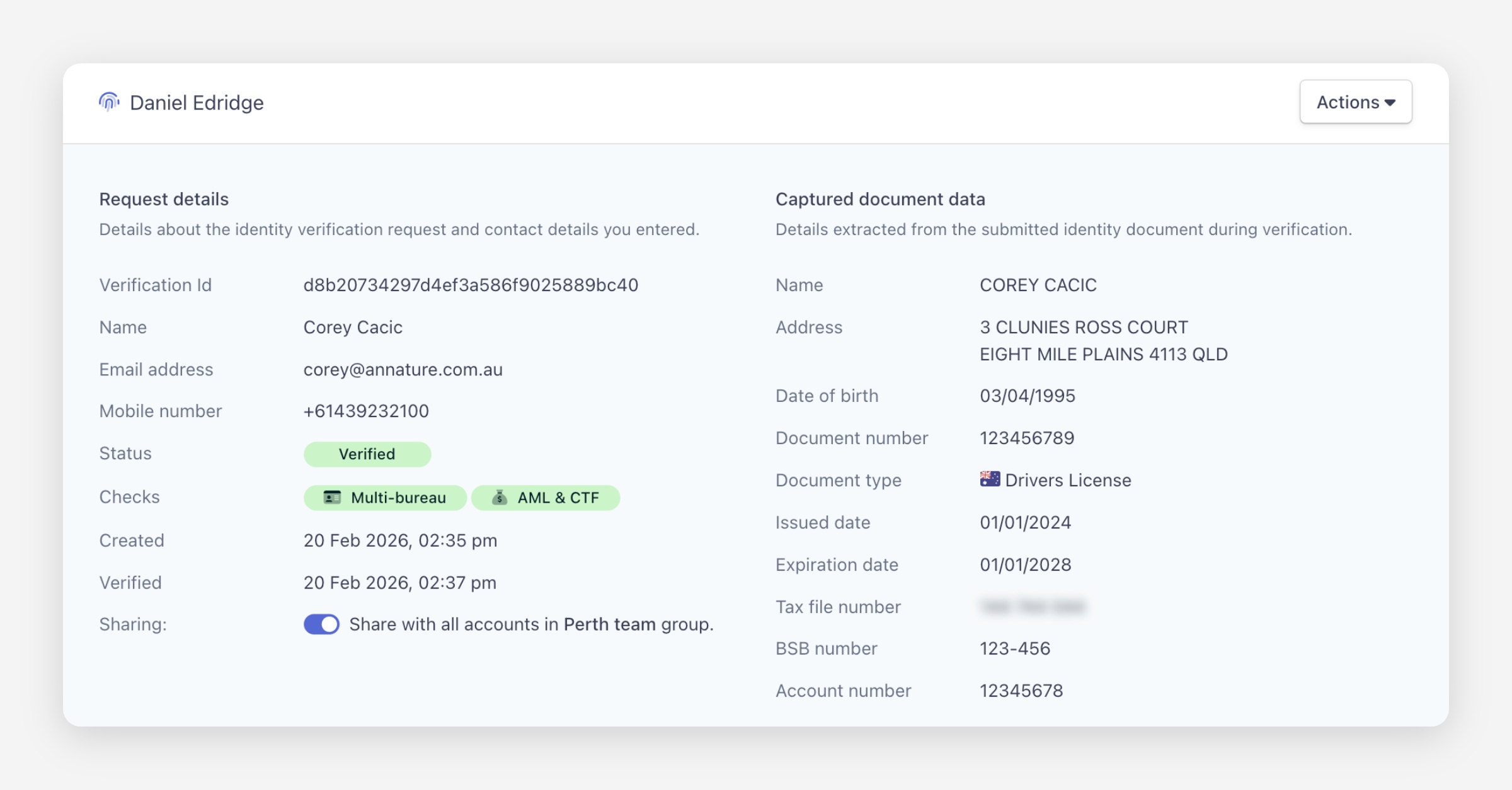Click the Australian flag icon next to Drivers License
Image resolution: width=1512 pixels, height=790 pixels.
pyautogui.click(x=990, y=479)
